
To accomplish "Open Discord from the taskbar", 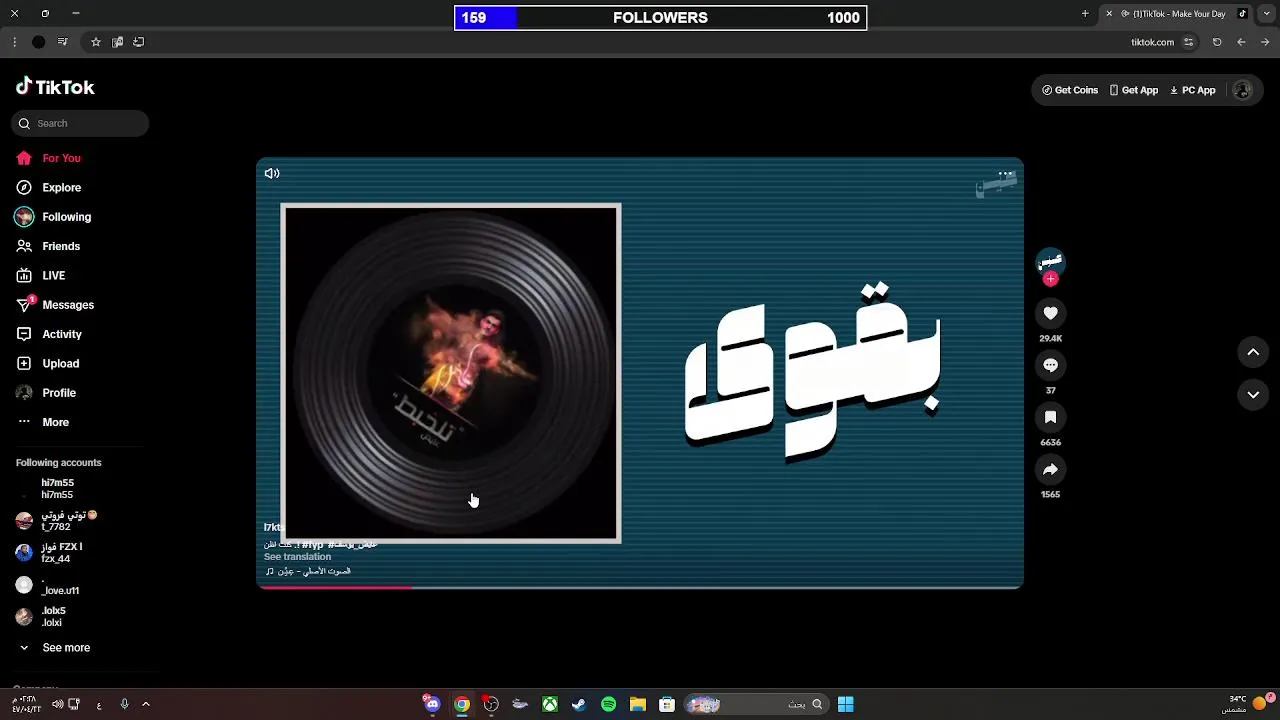I will 432,704.
